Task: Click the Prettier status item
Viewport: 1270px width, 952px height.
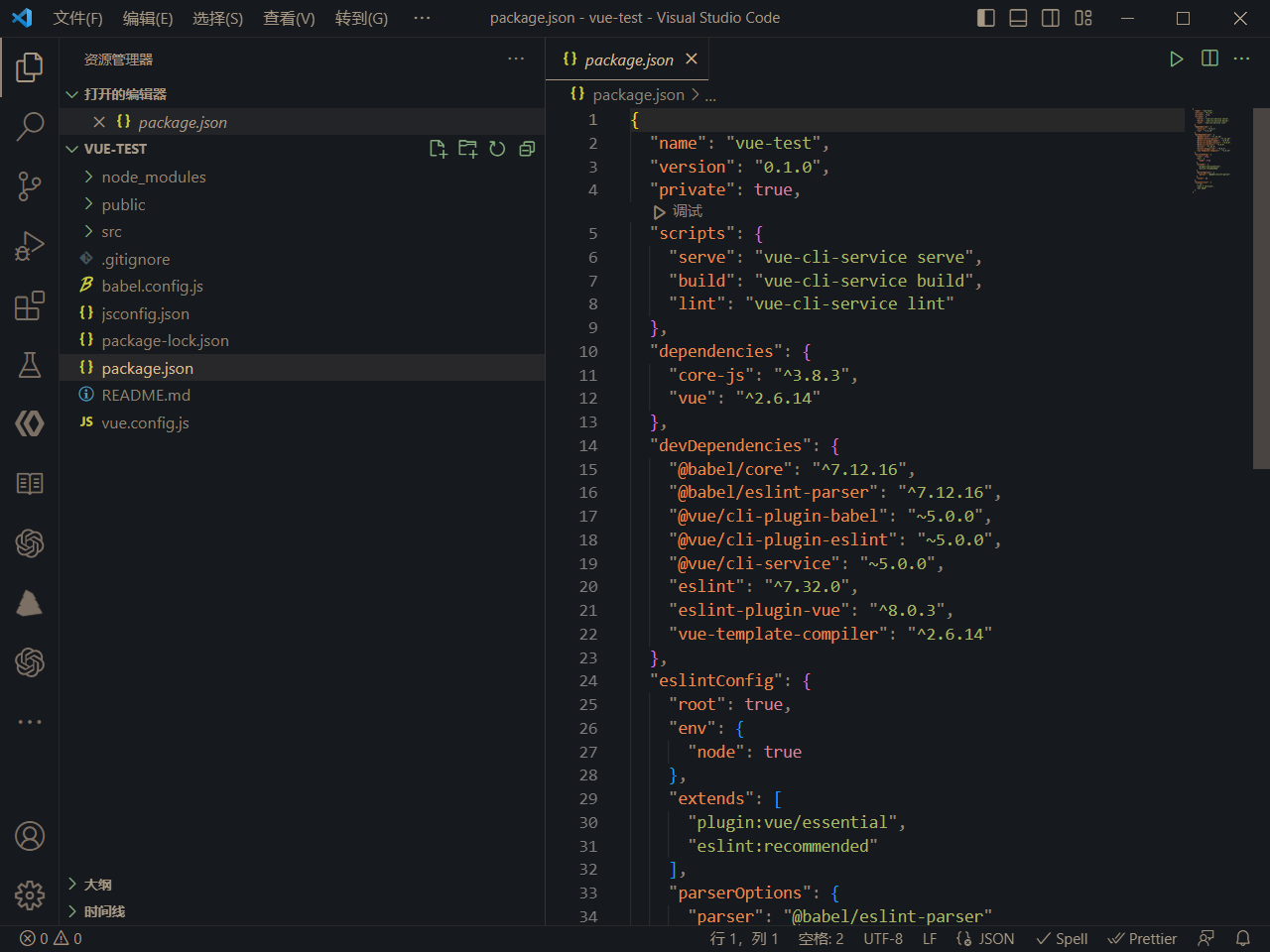Action: point(1142,938)
